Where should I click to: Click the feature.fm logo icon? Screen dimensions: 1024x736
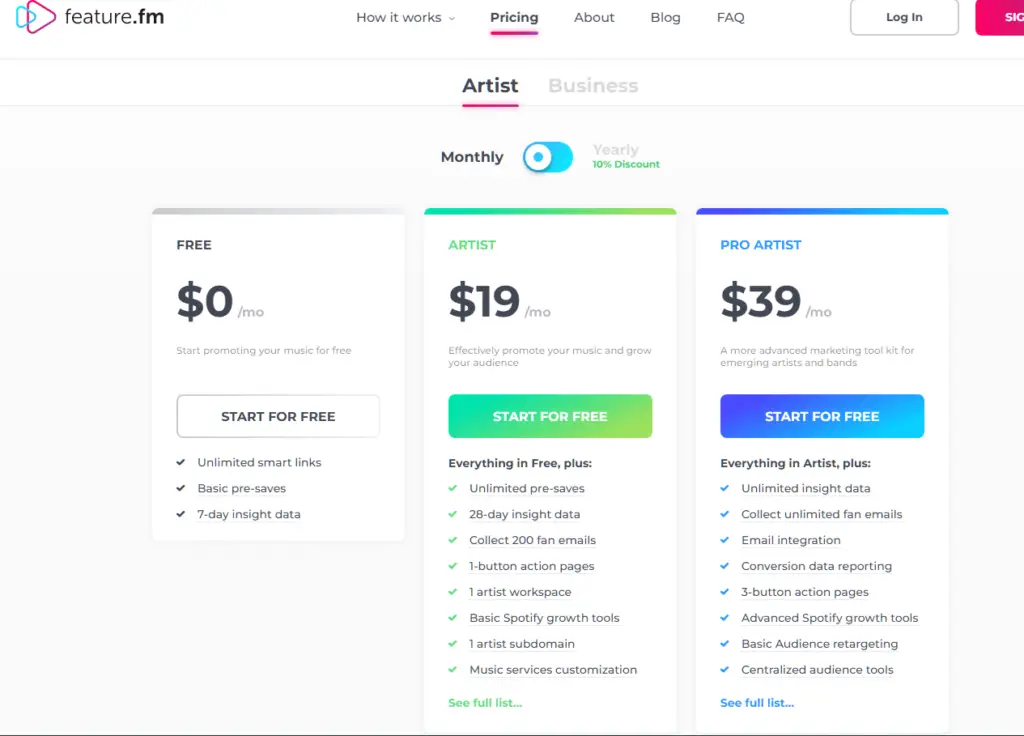pyautogui.click(x=35, y=16)
